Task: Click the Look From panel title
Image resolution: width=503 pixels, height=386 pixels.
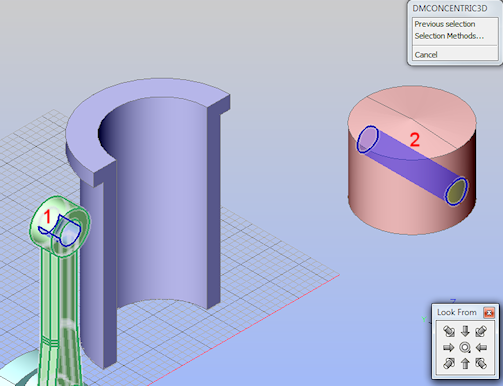Action: (x=457, y=312)
